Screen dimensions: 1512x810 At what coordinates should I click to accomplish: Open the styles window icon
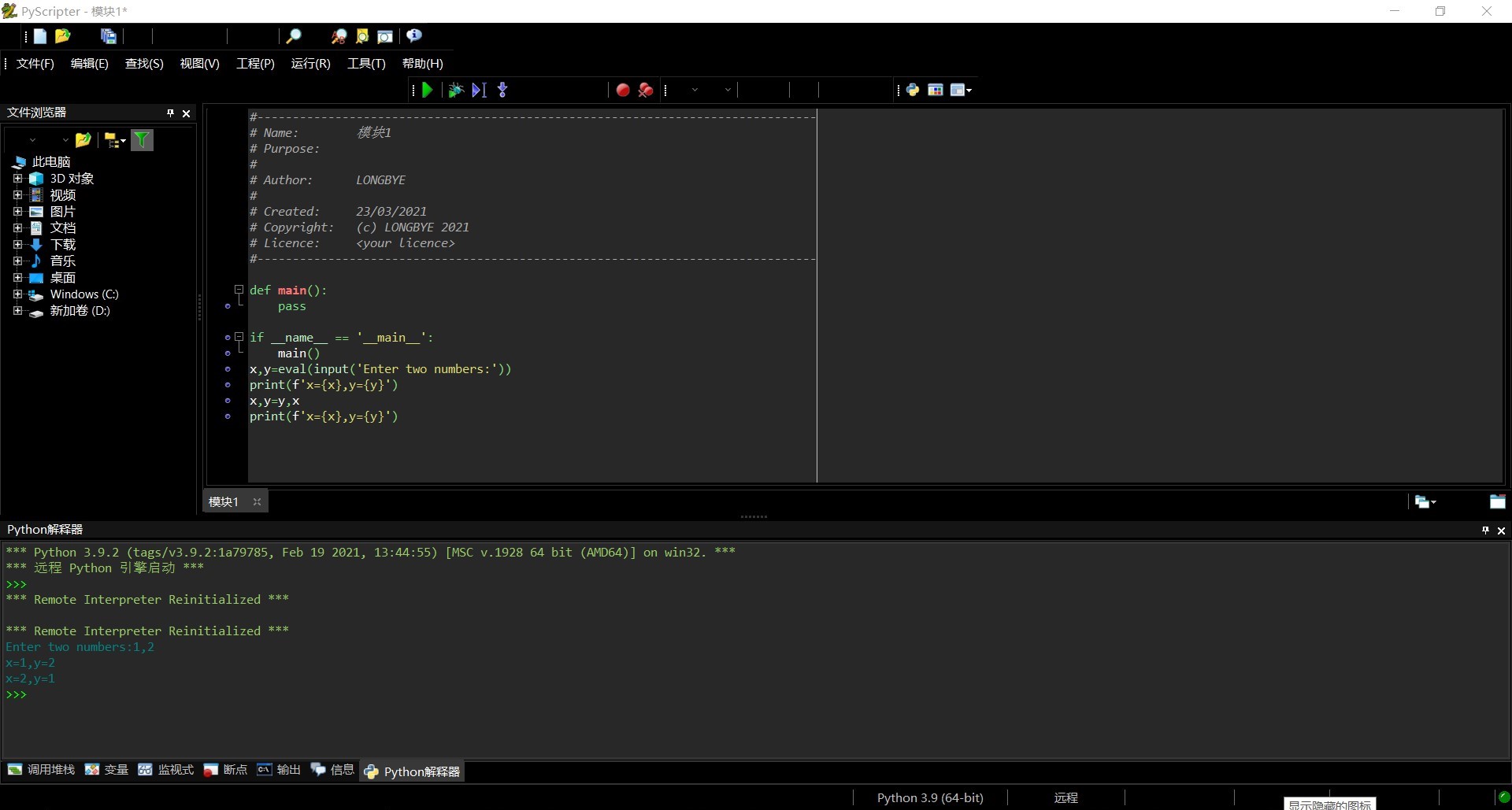936,91
